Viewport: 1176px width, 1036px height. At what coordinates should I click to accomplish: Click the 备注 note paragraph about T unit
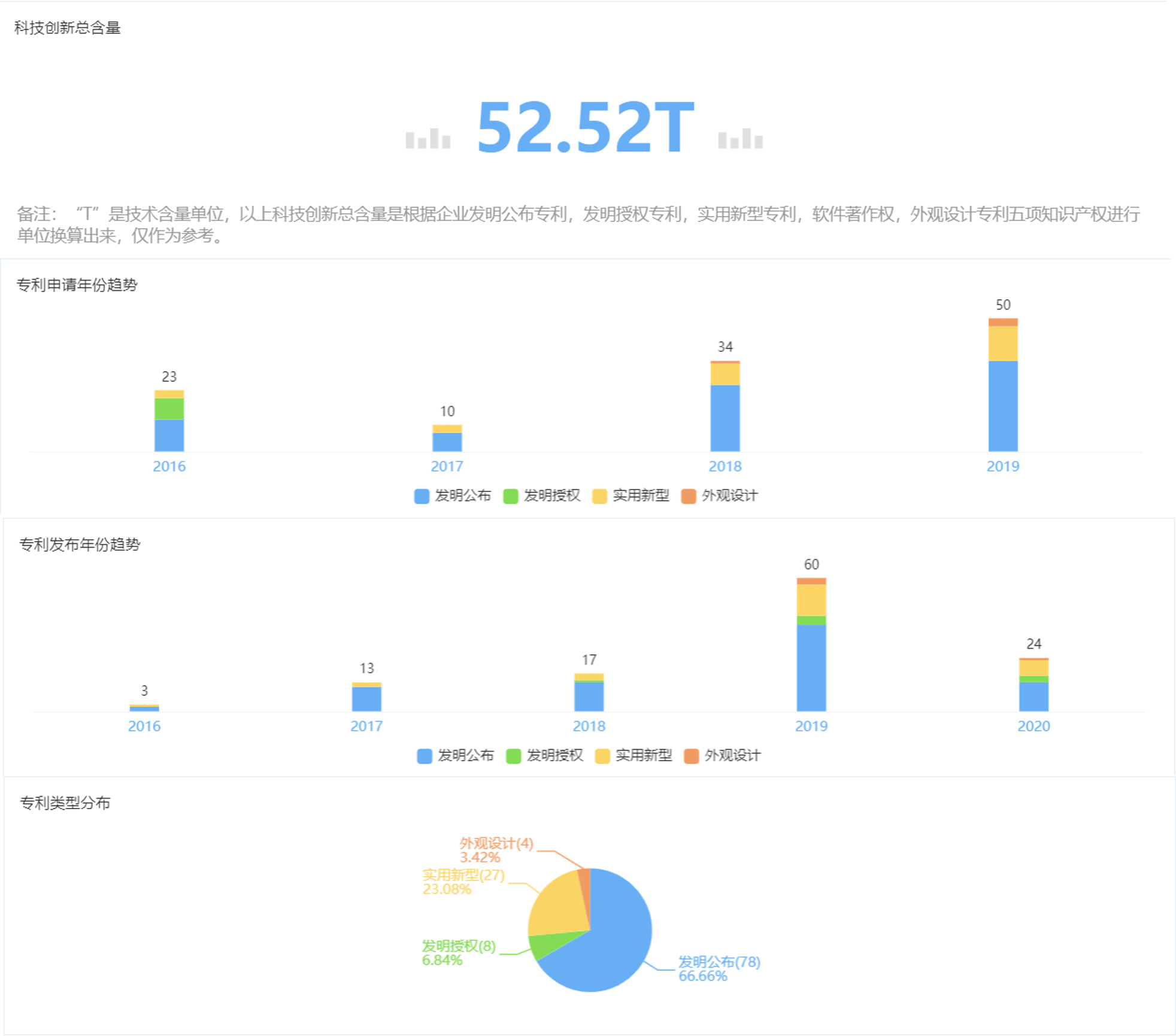tap(578, 224)
